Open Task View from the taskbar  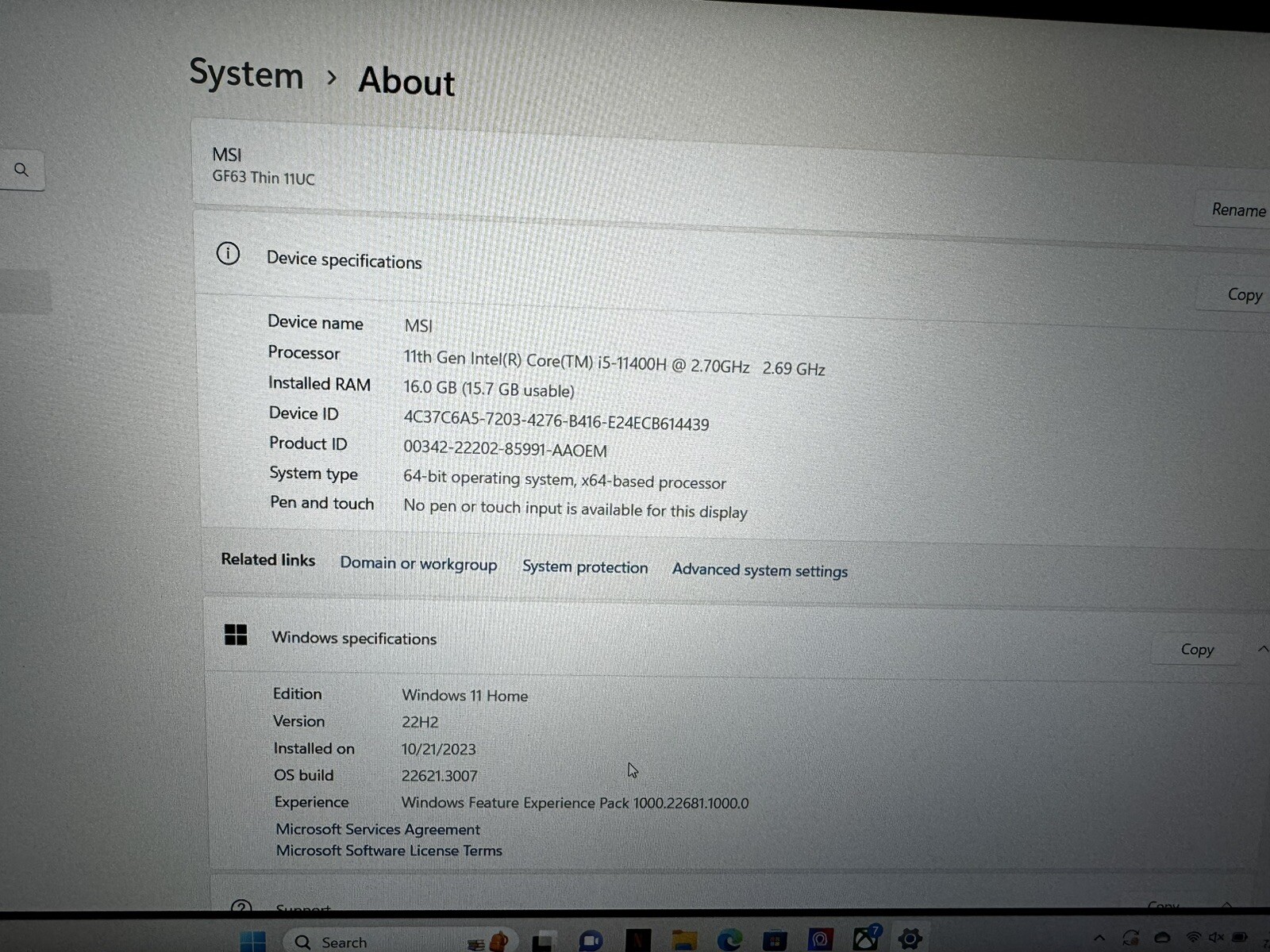pyautogui.click(x=543, y=942)
